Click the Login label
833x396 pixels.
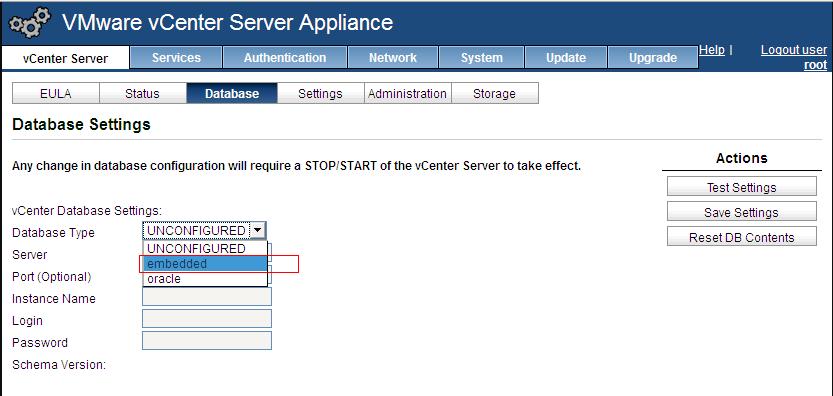point(27,321)
